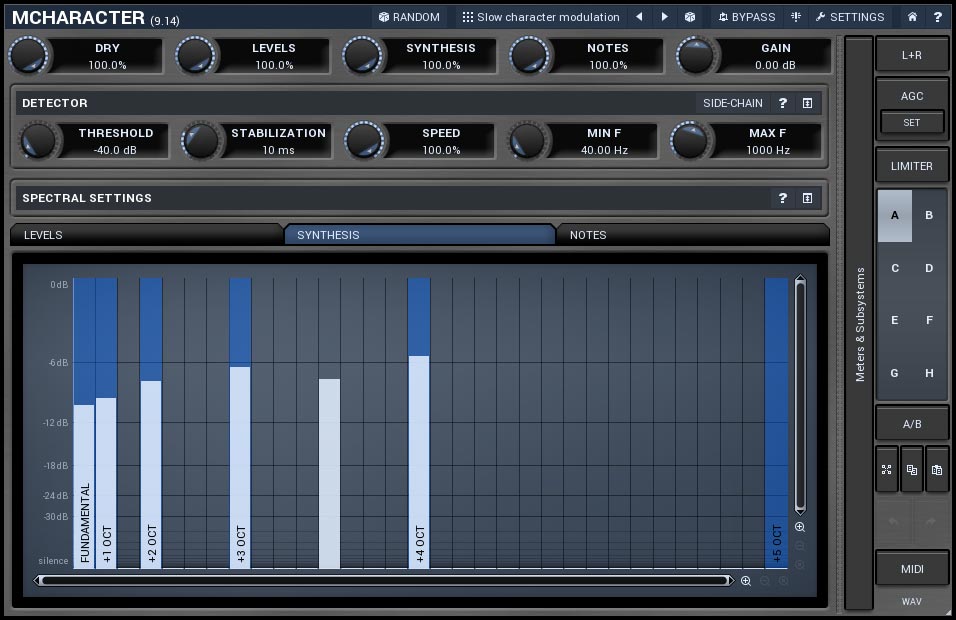Viewport: 956px width, 620px height.
Task: Open Detector section help question mark
Action: click(x=783, y=103)
